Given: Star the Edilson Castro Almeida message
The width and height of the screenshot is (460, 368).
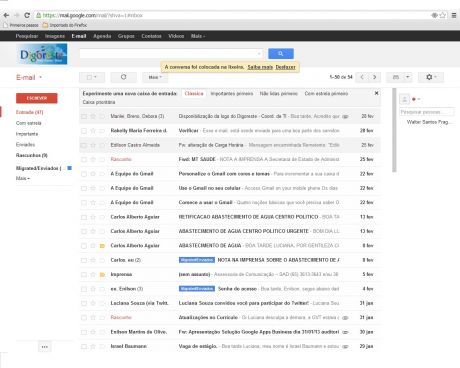Looking at the screenshot, I should point(93,145).
